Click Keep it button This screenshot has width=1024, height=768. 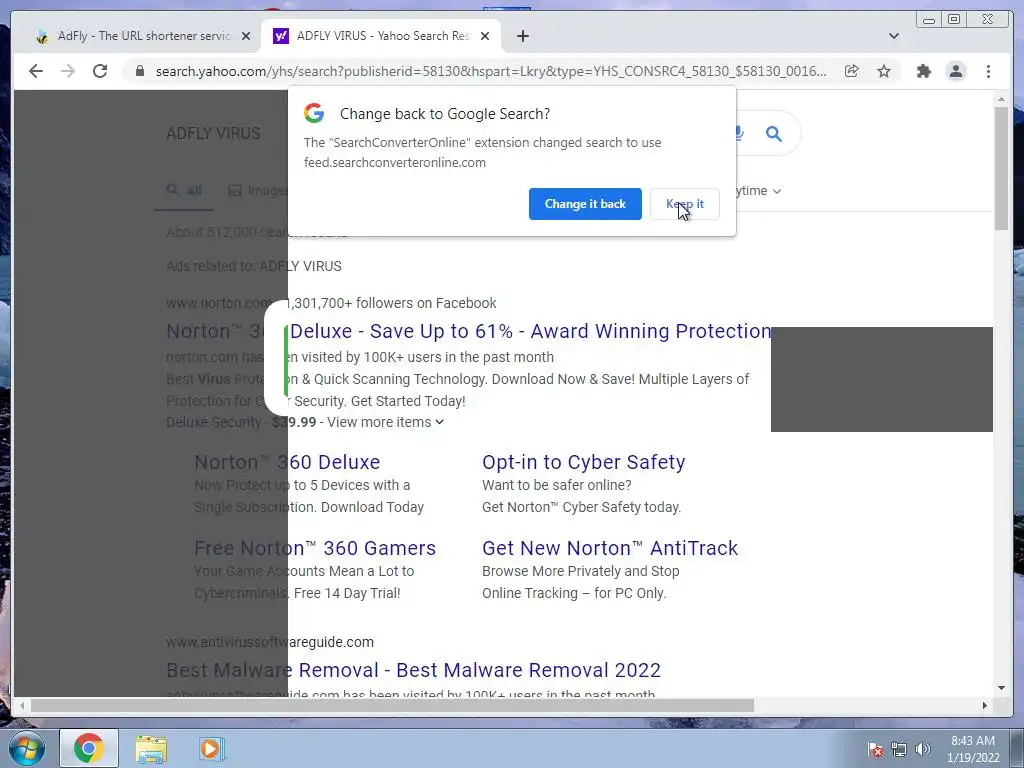pyautogui.click(x=684, y=204)
